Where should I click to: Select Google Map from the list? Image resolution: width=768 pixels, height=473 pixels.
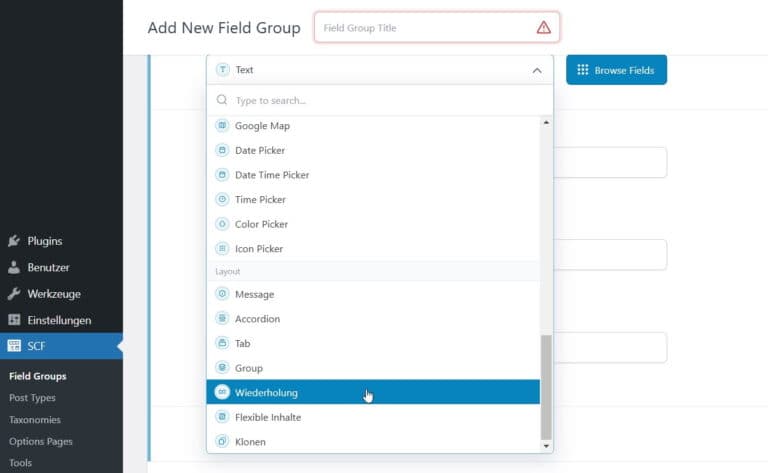pyautogui.click(x=373, y=125)
